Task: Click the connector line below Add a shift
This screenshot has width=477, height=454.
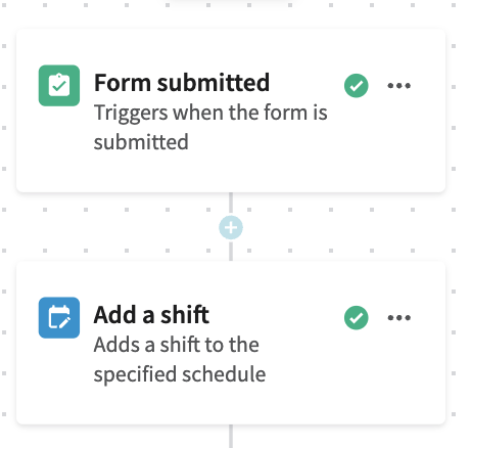Action: click(231, 437)
